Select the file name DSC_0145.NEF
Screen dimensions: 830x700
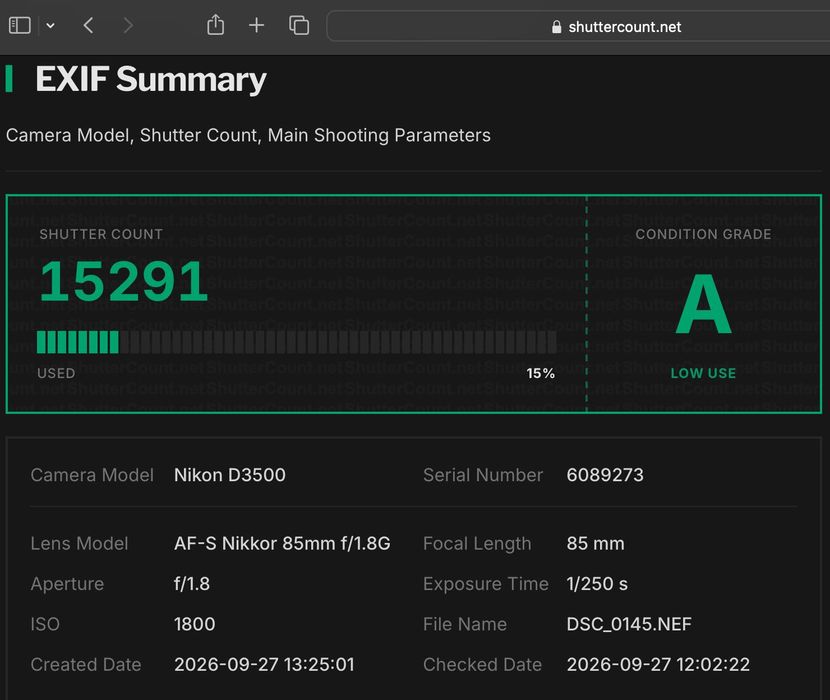(629, 624)
